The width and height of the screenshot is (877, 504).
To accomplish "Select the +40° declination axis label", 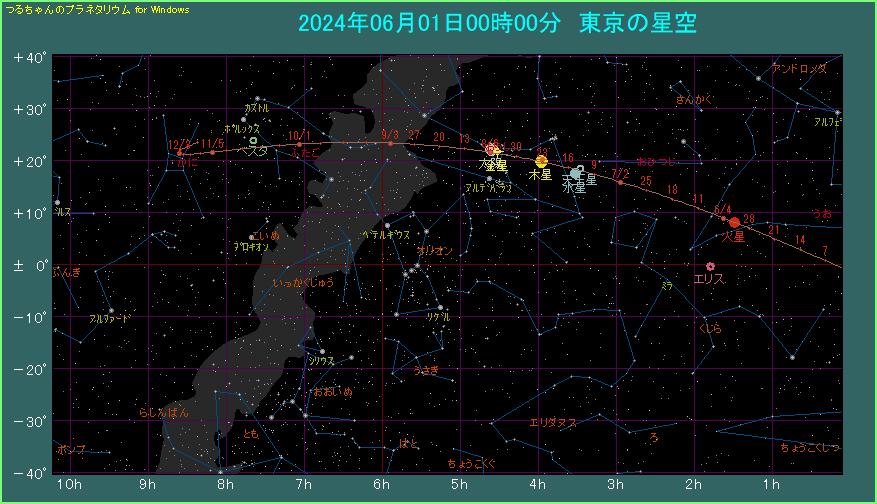I will (30, 57).
